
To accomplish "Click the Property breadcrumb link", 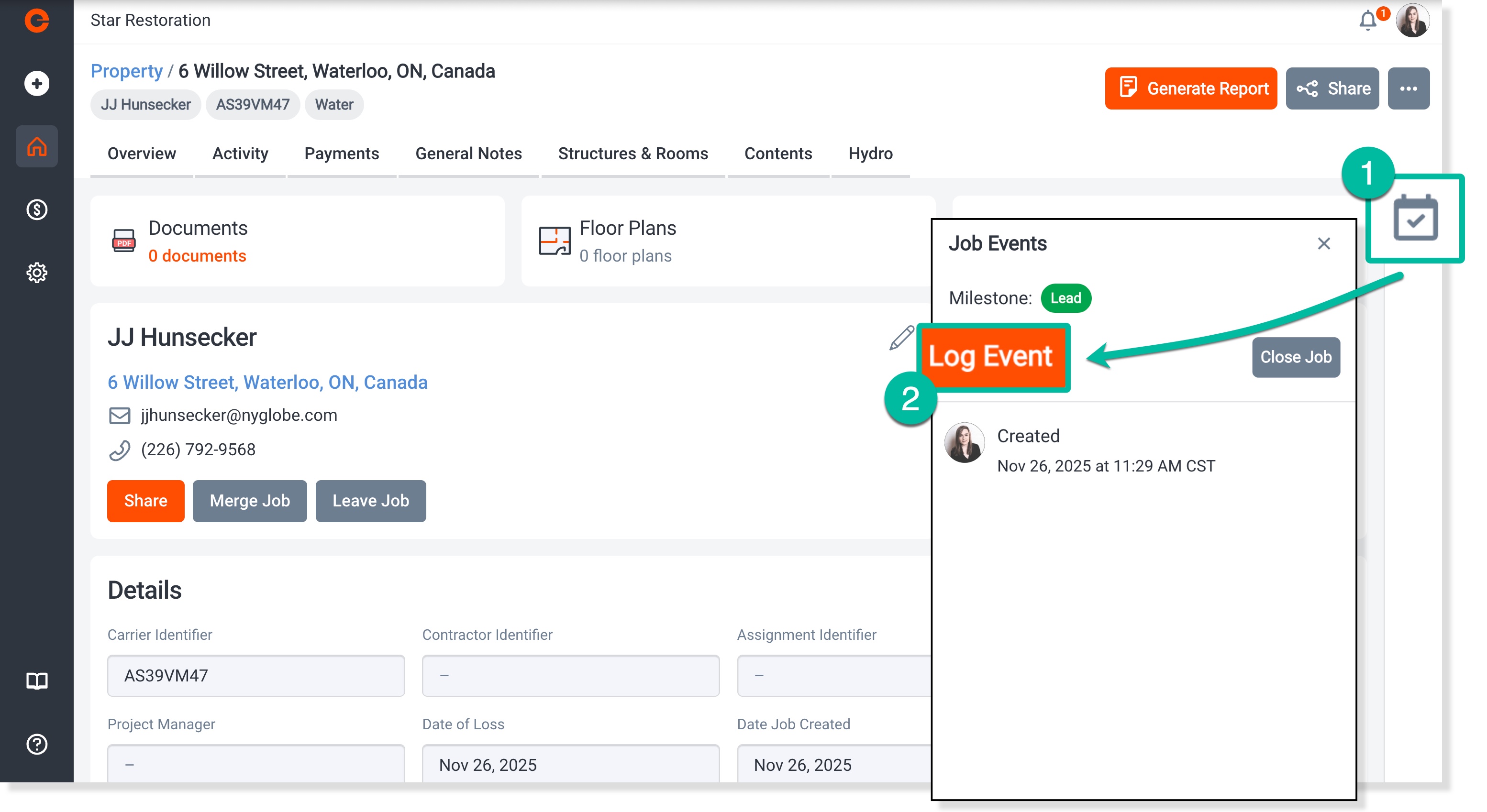I will click(126, 71).
